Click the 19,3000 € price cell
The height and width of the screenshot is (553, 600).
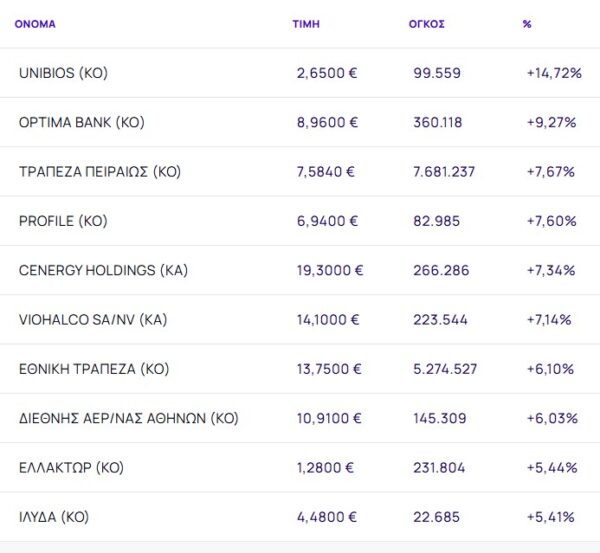[330, 270]
